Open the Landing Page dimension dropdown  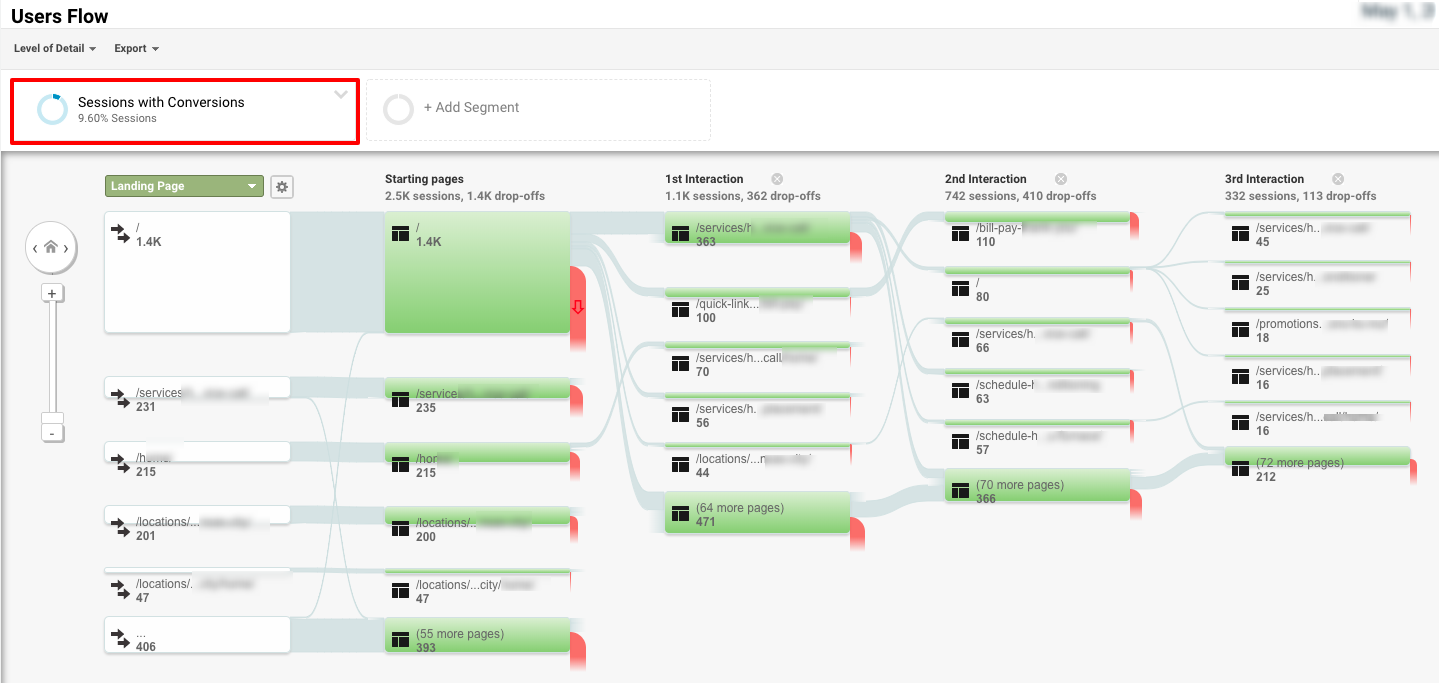tap(183, 186)
